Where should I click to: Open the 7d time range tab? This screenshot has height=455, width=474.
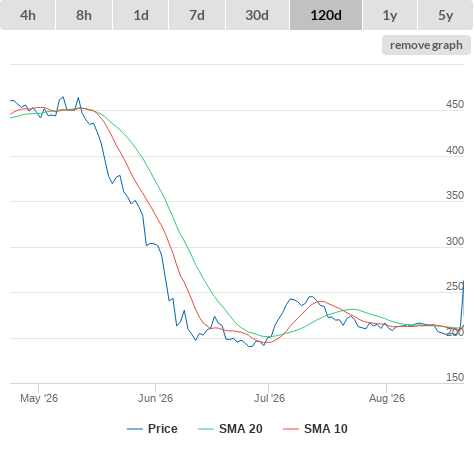tap(197, 15)
